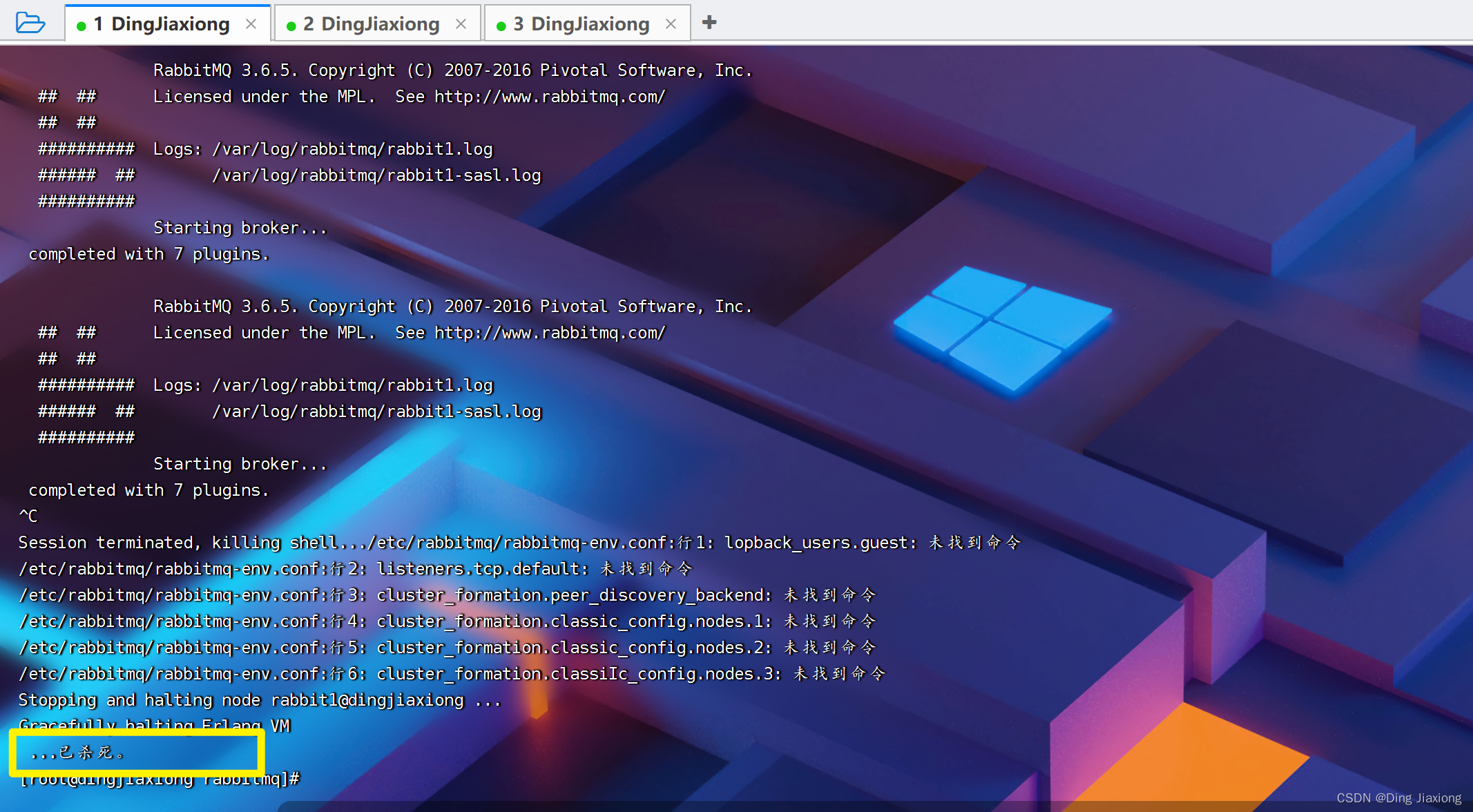Click the second 'completed with 7 plugins.' line
The width and height of the screenshot is (1473, 812).
tap(148, 490)
